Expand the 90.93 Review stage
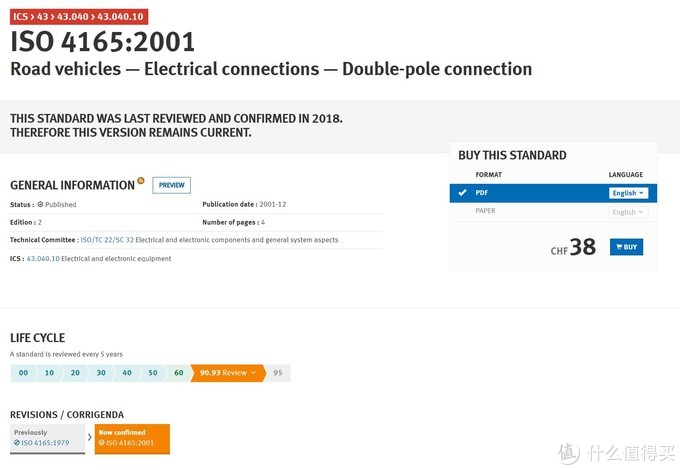 click(x=227, y=373)
